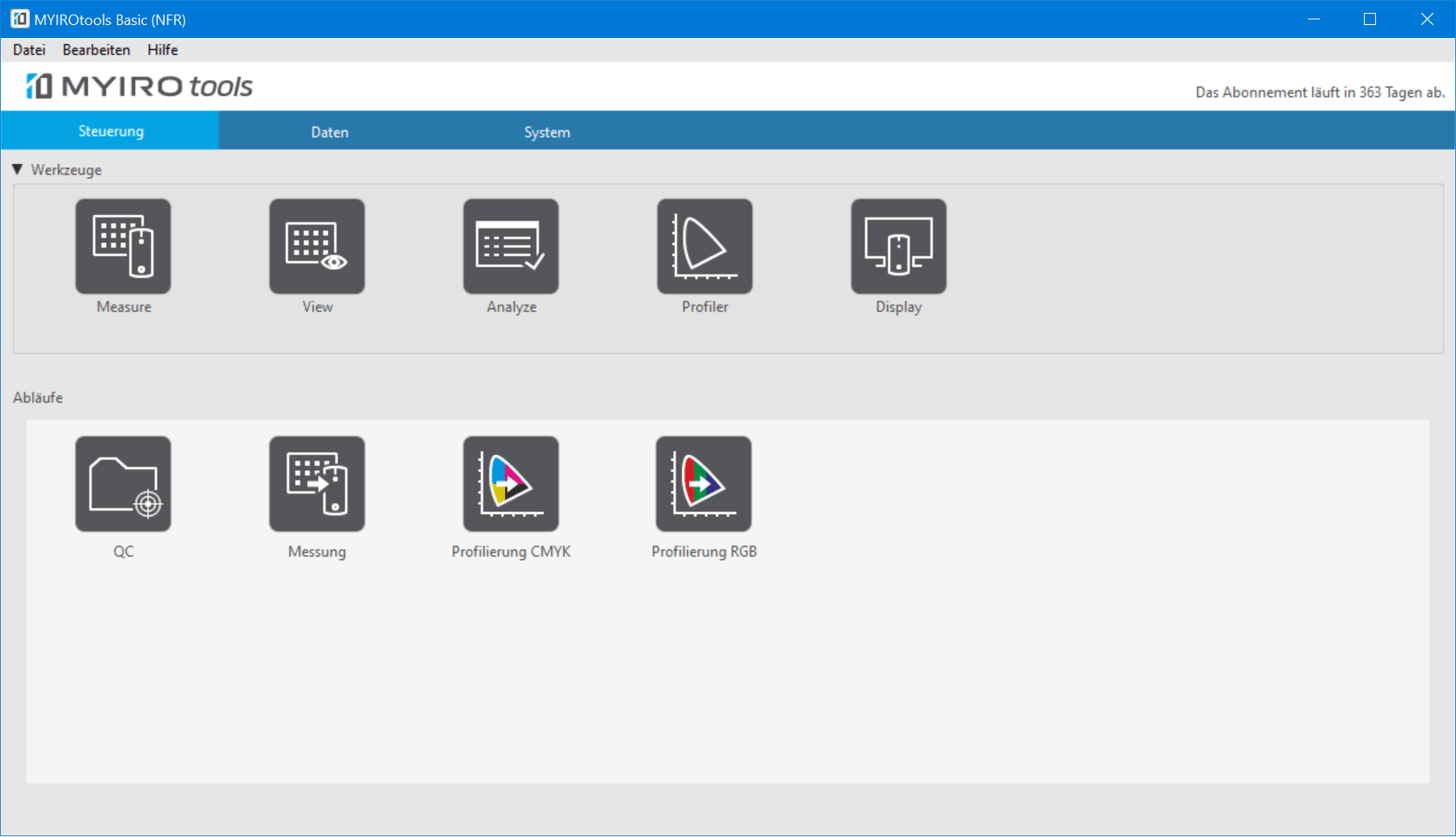Screen dimensions: 1456x837
Task: Open the Hilfe menu
Action: coord(162,50)
